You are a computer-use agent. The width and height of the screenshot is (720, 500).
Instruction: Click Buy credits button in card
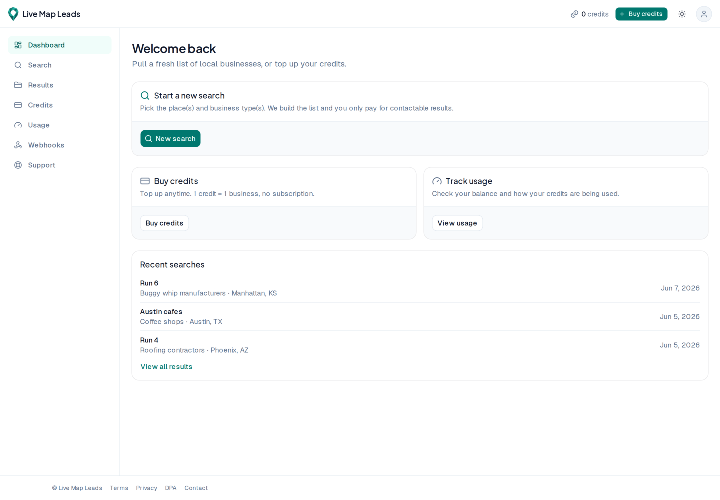pos(164,223)
